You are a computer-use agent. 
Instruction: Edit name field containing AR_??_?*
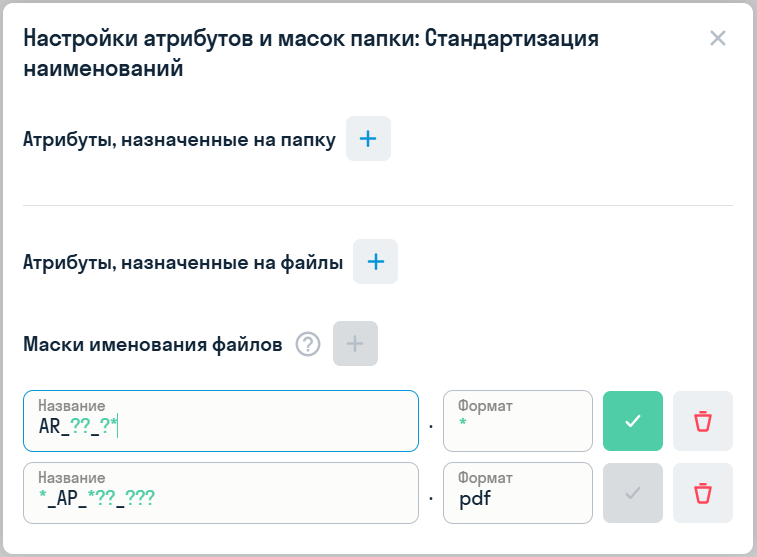(x=221, y=421)
